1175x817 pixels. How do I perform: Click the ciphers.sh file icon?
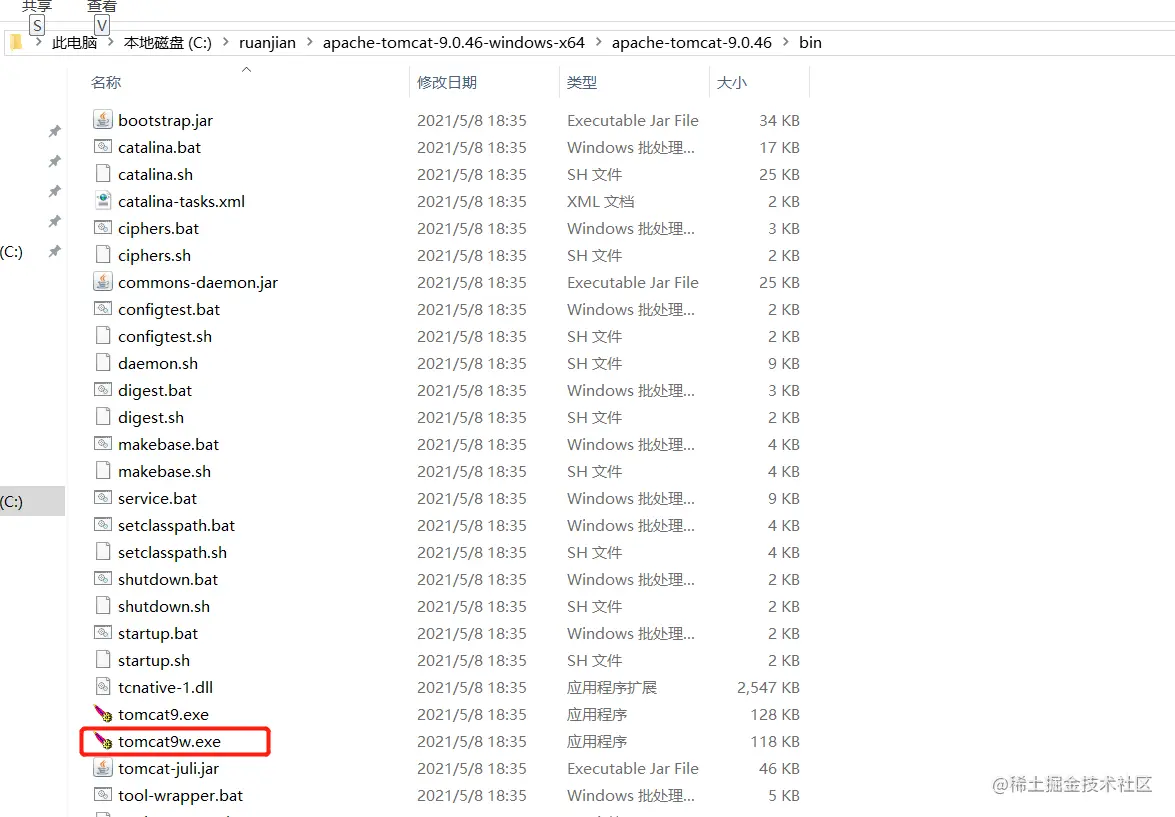(103, 255)
